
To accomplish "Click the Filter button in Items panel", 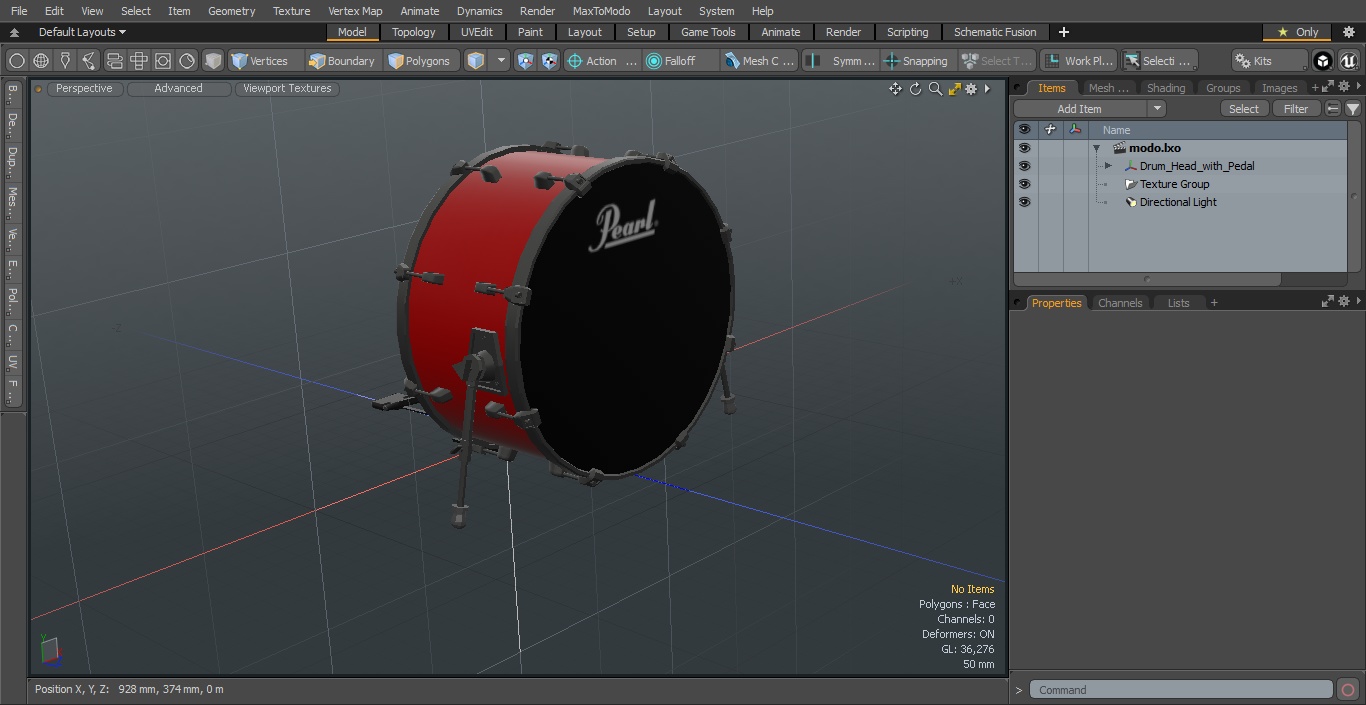I will [x=1296, y=109].
